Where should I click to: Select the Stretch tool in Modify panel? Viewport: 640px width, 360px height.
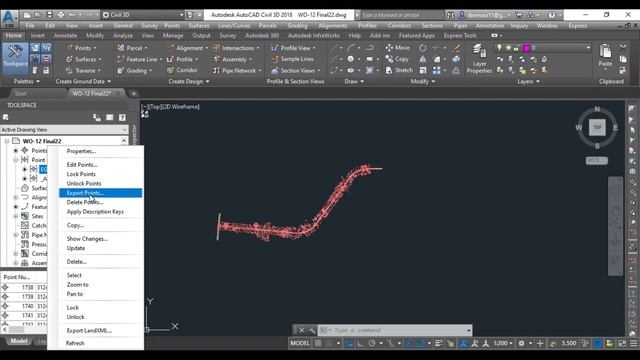(399, 70)
